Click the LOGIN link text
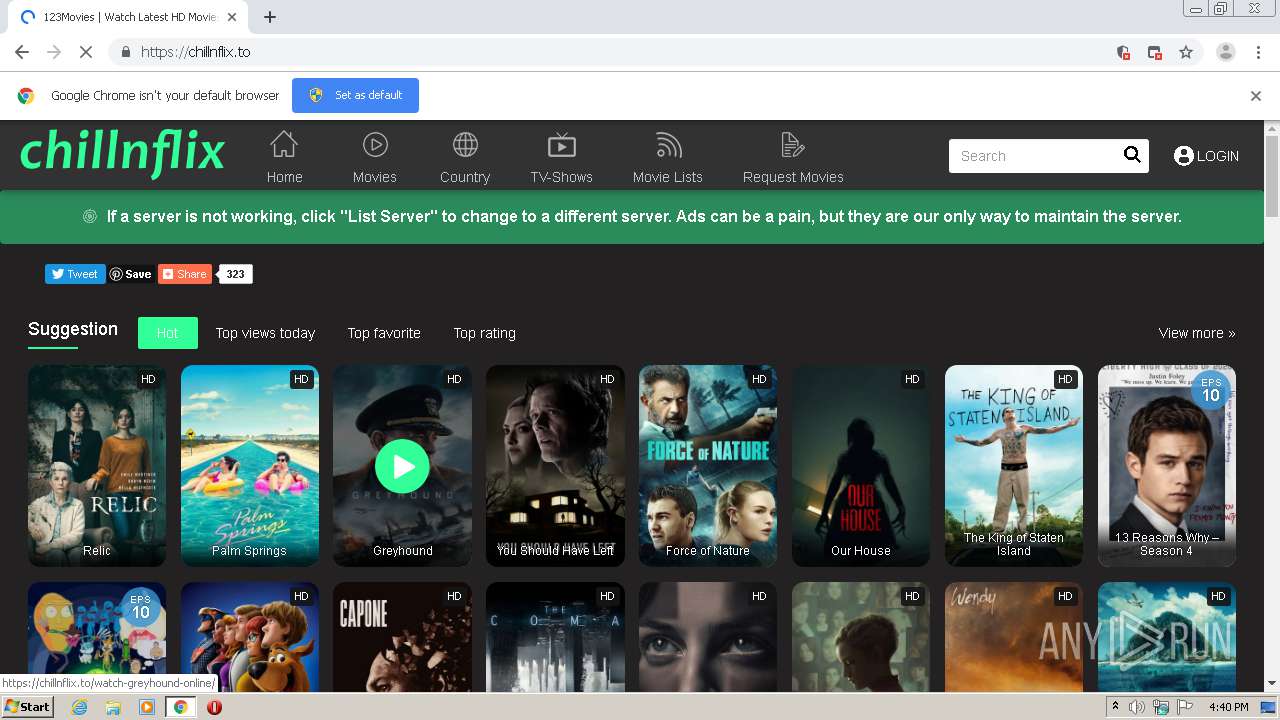 1218,156
